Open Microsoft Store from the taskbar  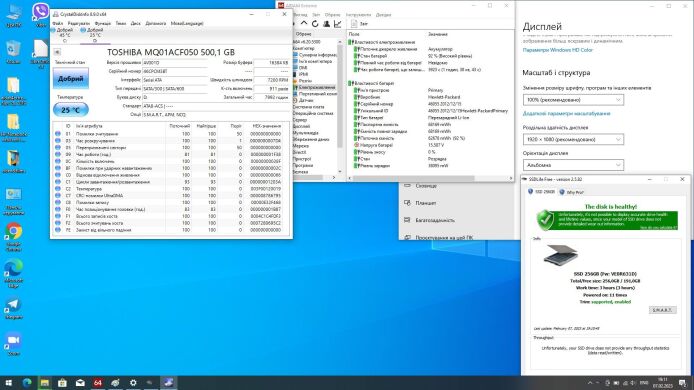[x=62, y=383]
